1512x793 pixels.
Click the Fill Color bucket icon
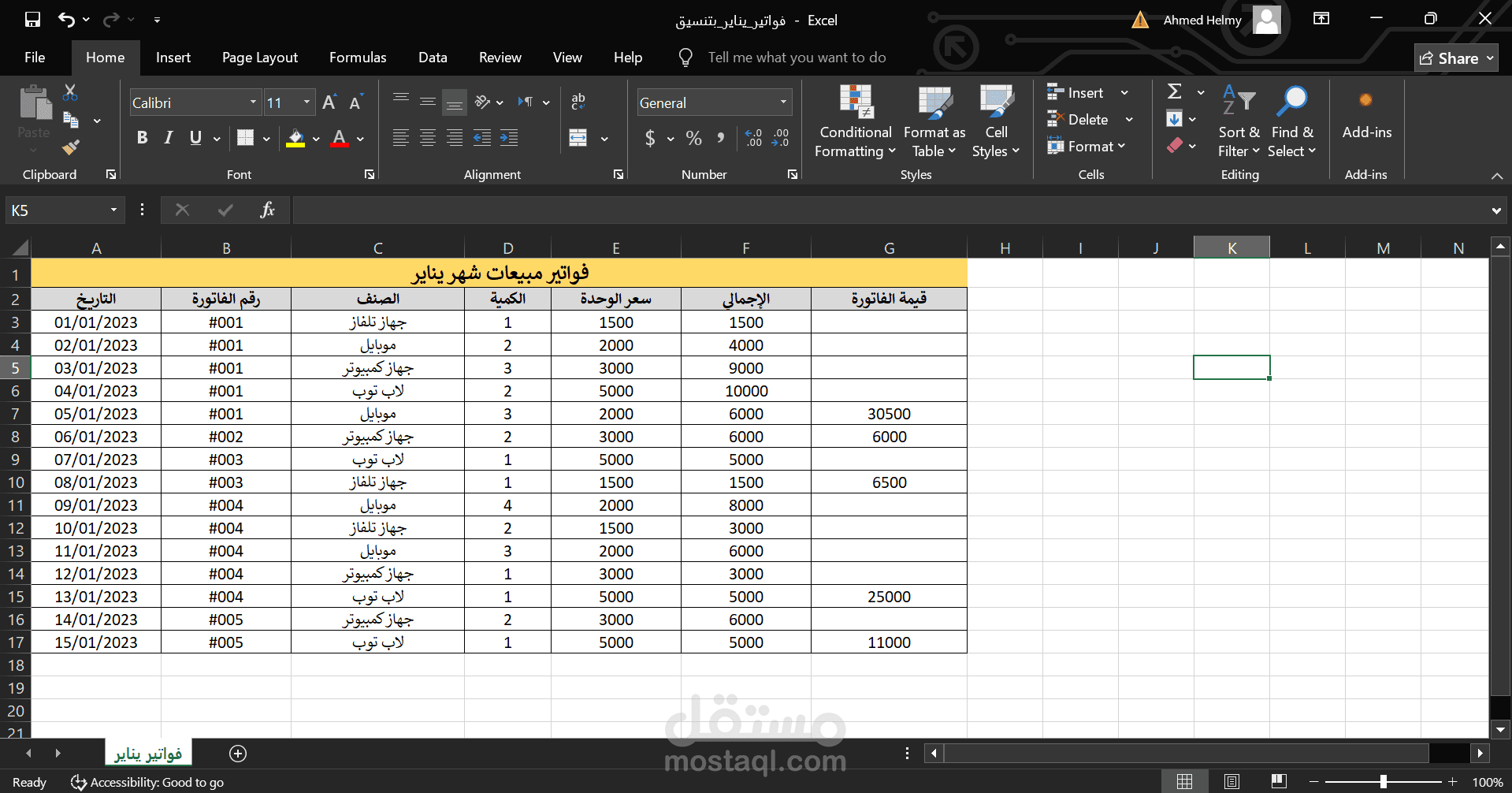(x=295, y=139)
